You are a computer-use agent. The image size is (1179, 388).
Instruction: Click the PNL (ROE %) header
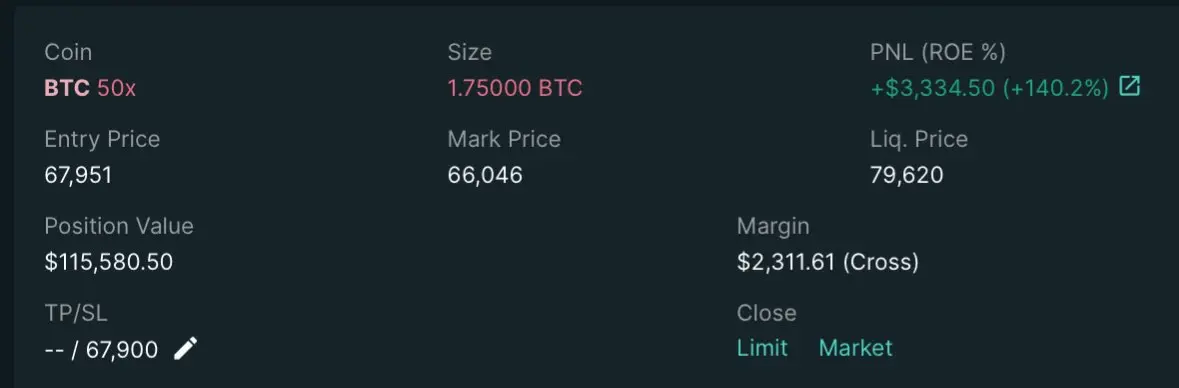pos(938,52)
